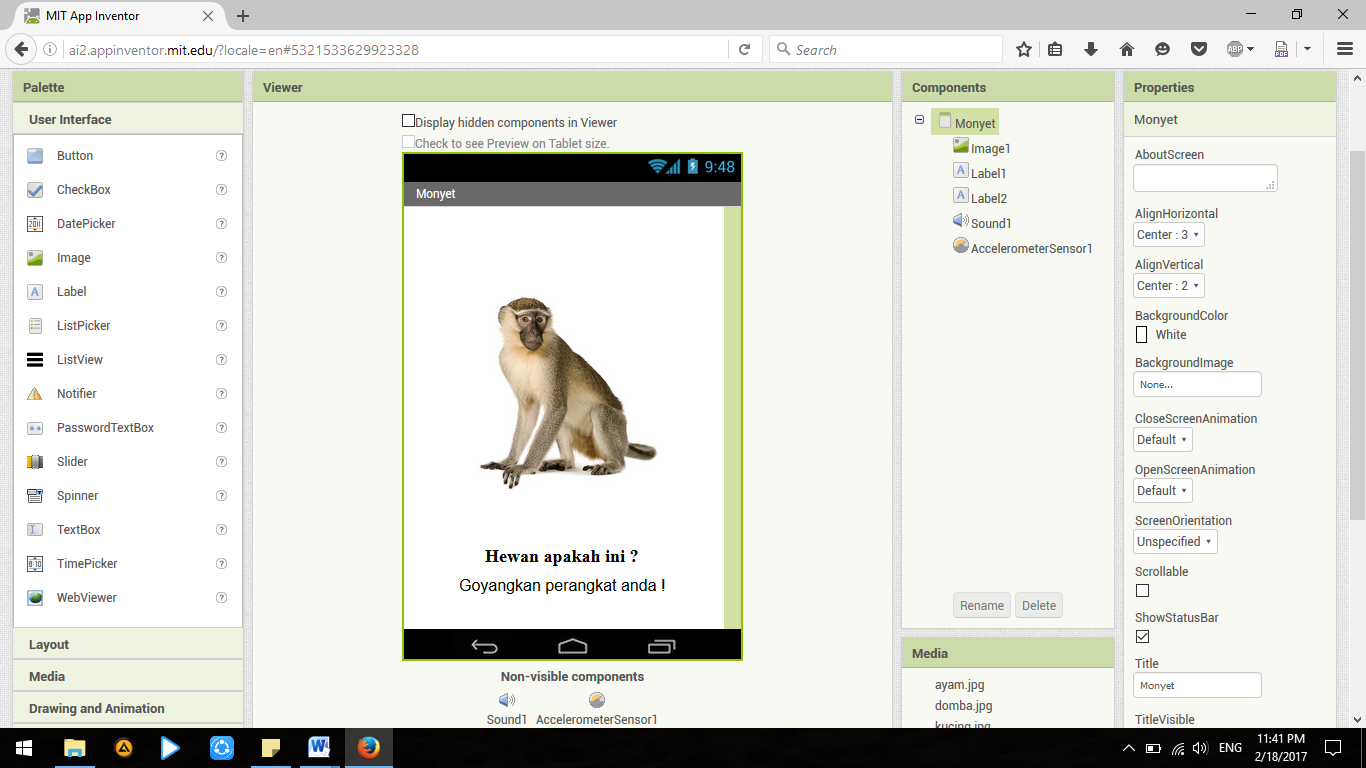
Task: Select the Sound1 non-visible component icon in Viewer
Action: click(507, 700)
